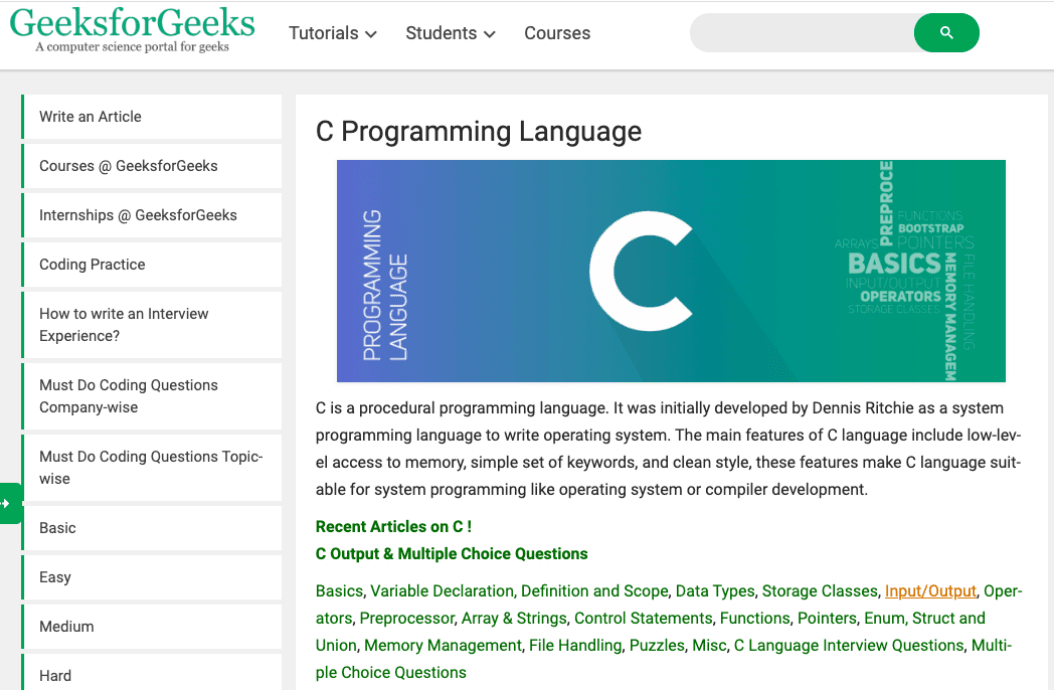
Task: Open the highlighted Input/Output link
Action: (x=930, y=591)
